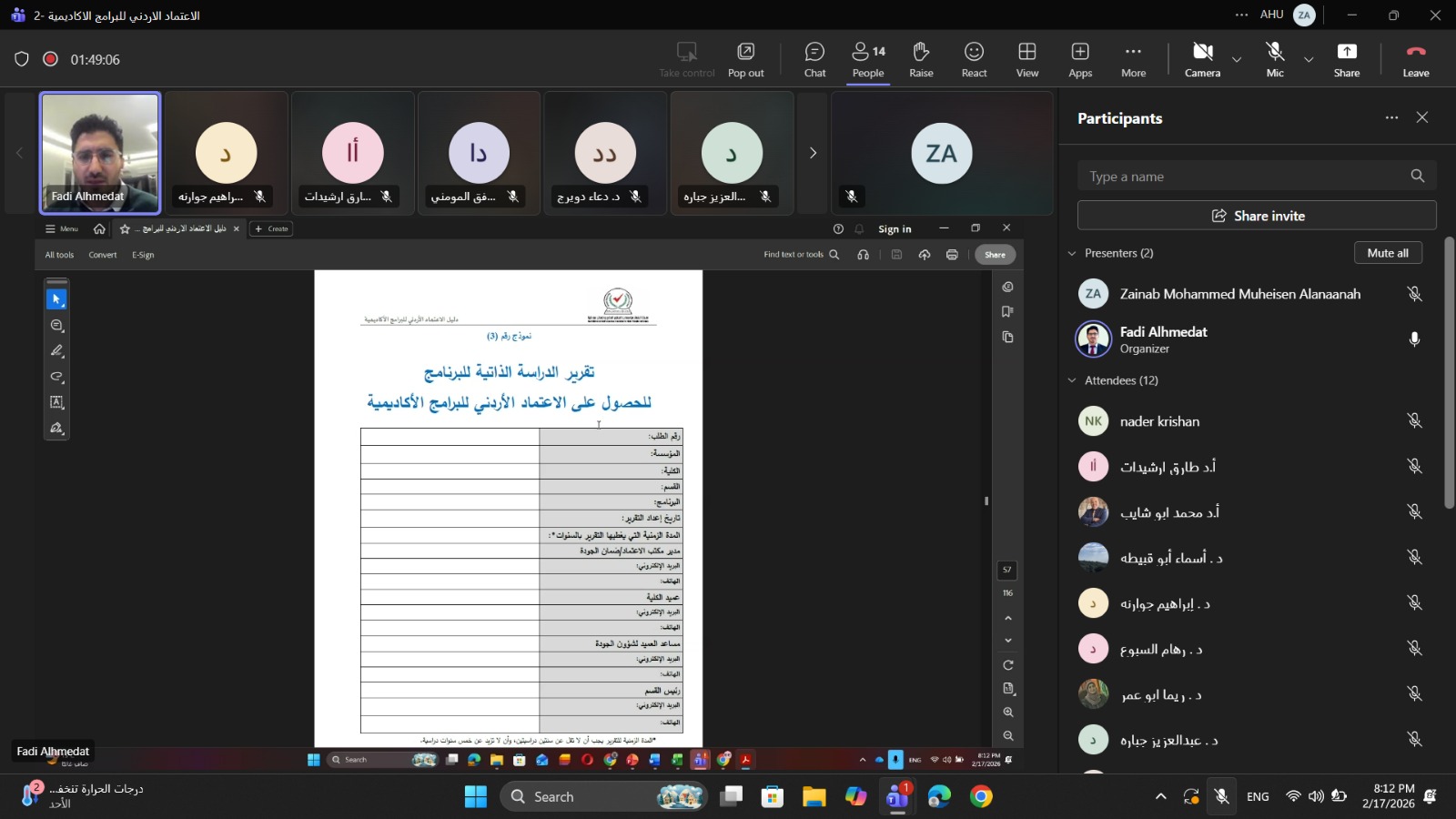1456x819 pixels.
Task: Pop out the shared content
Action: point(745,59)
